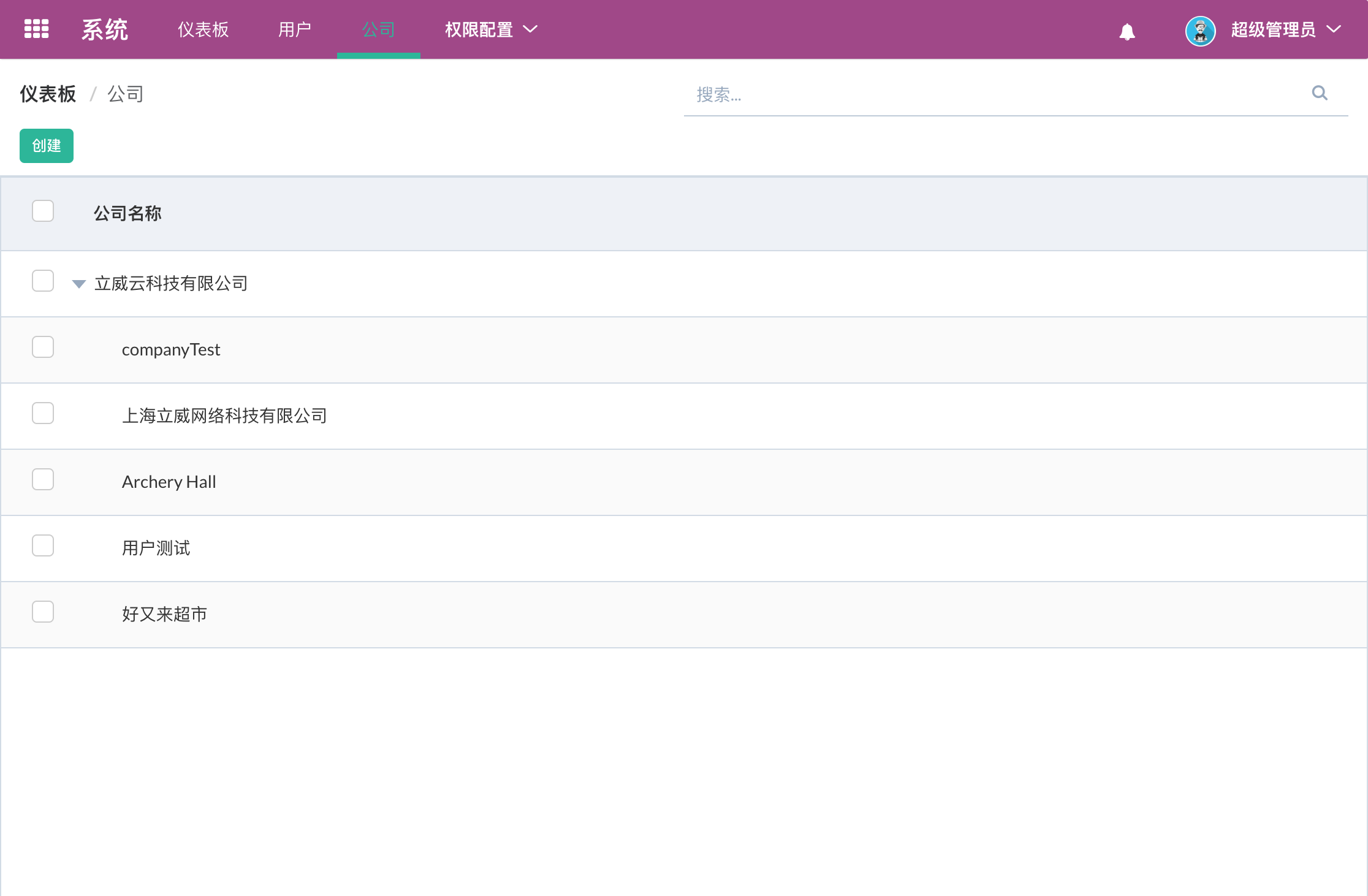The image size is (1368, 896).
Task: Go back via 仪表板 breadcrumb link
Action: pos(48,94)
